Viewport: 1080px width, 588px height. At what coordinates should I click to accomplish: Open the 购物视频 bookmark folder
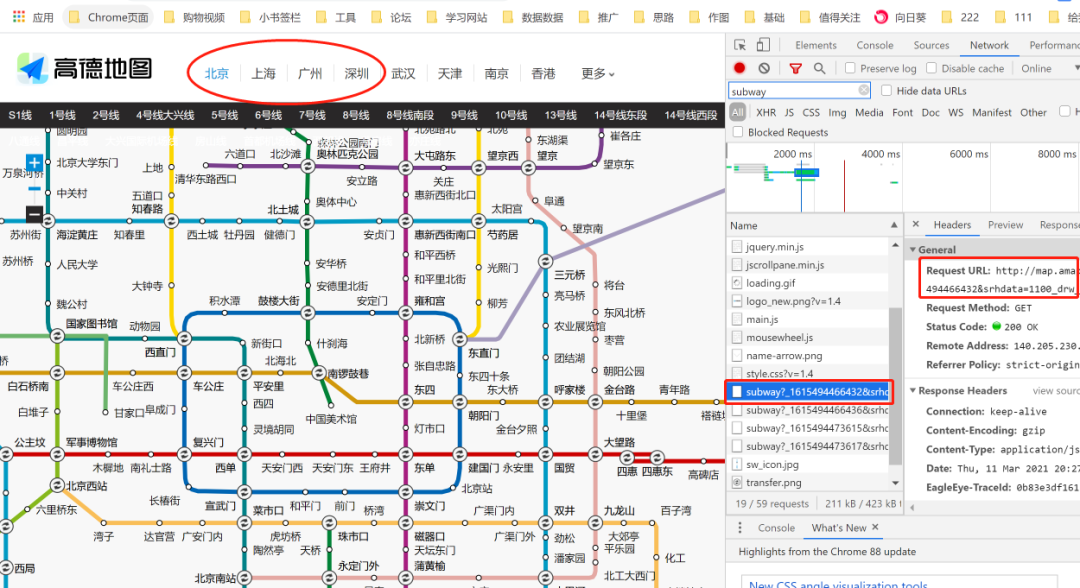click(195, 17)
